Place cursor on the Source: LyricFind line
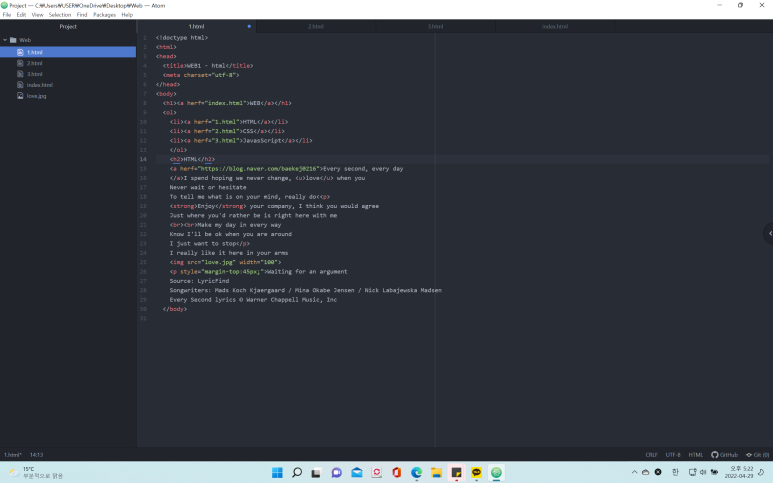Image resolution: width=773 pixels, height=483 pixels. 199,281
